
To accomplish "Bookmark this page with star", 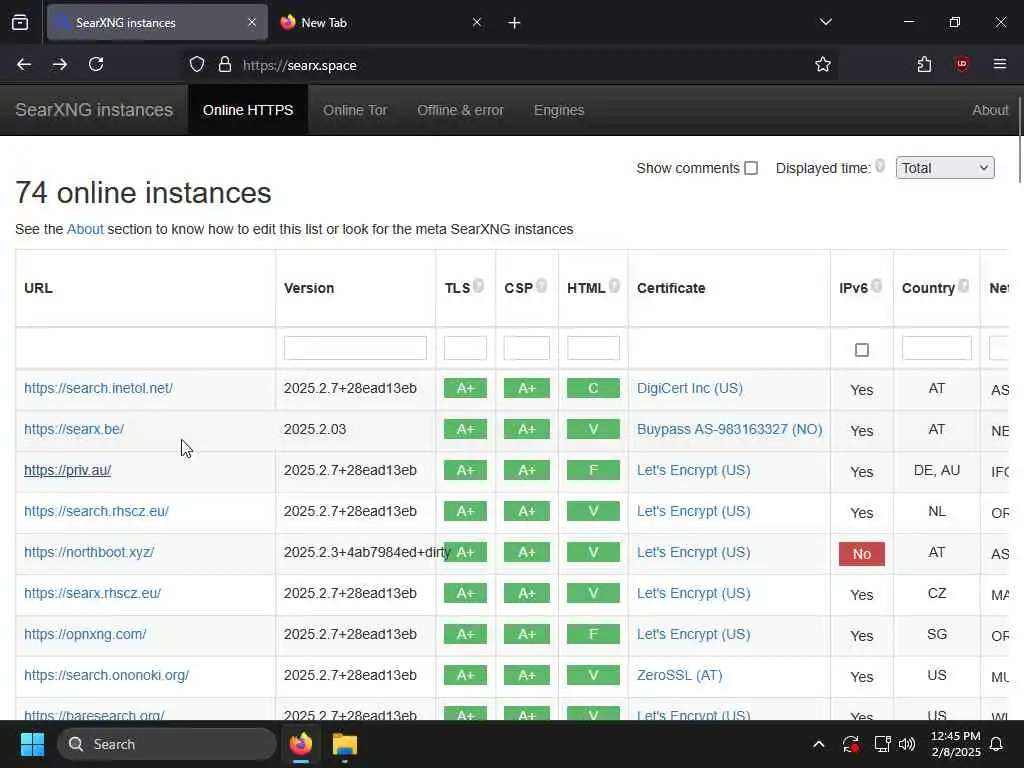I will tap(823, 65).
